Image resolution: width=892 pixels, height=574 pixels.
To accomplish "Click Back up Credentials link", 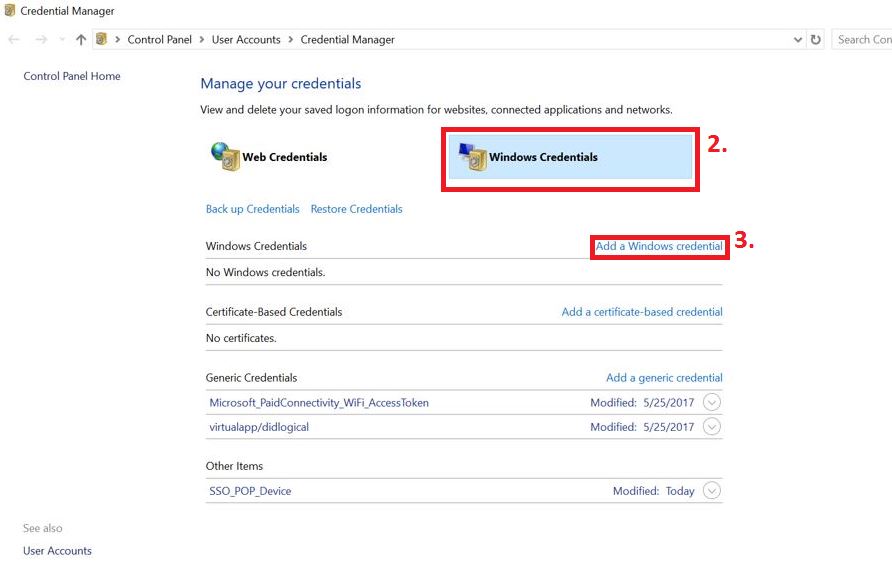I will [x=253, y=209].
